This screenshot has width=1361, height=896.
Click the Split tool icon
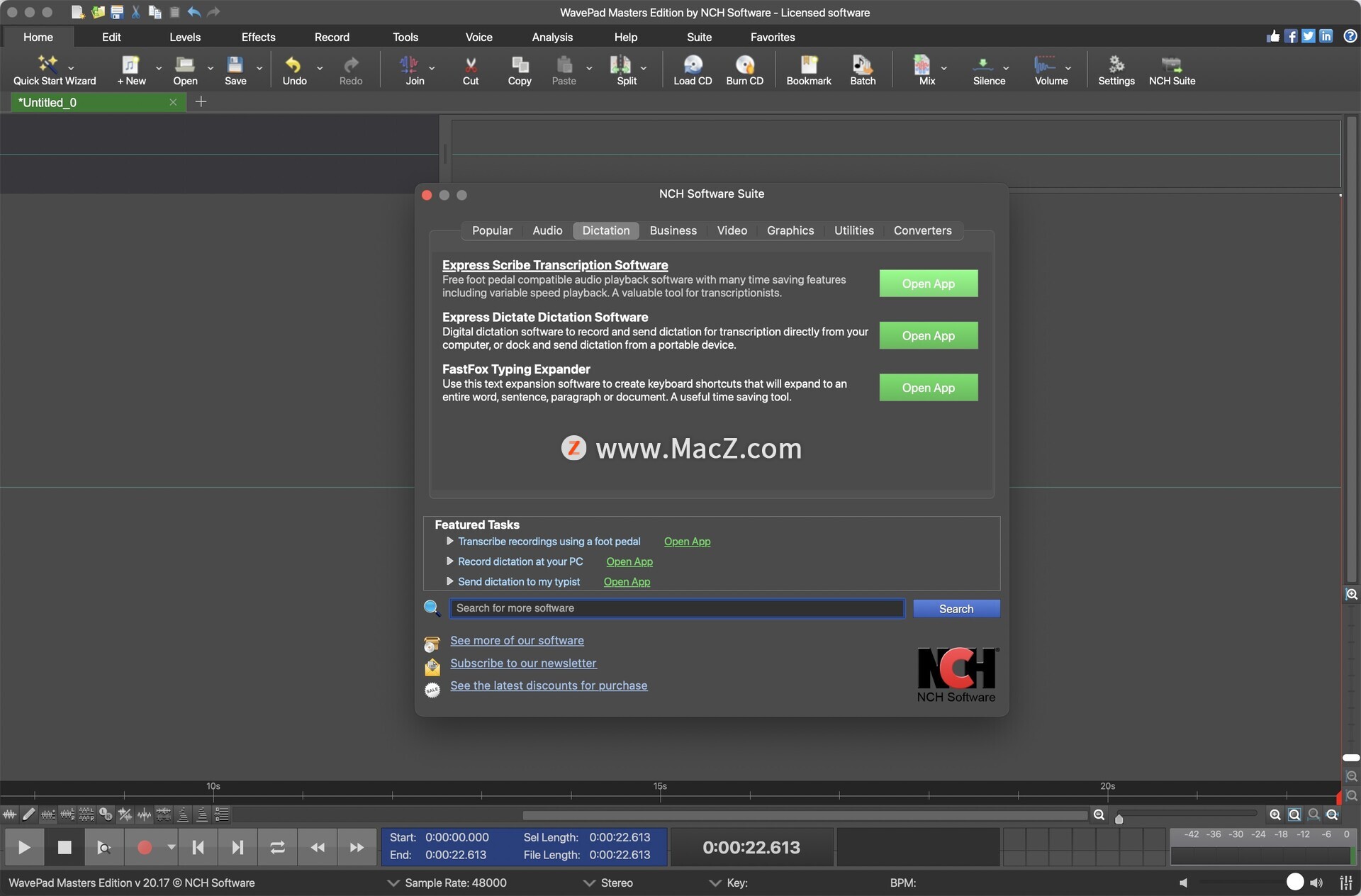(x=625, y=71)
